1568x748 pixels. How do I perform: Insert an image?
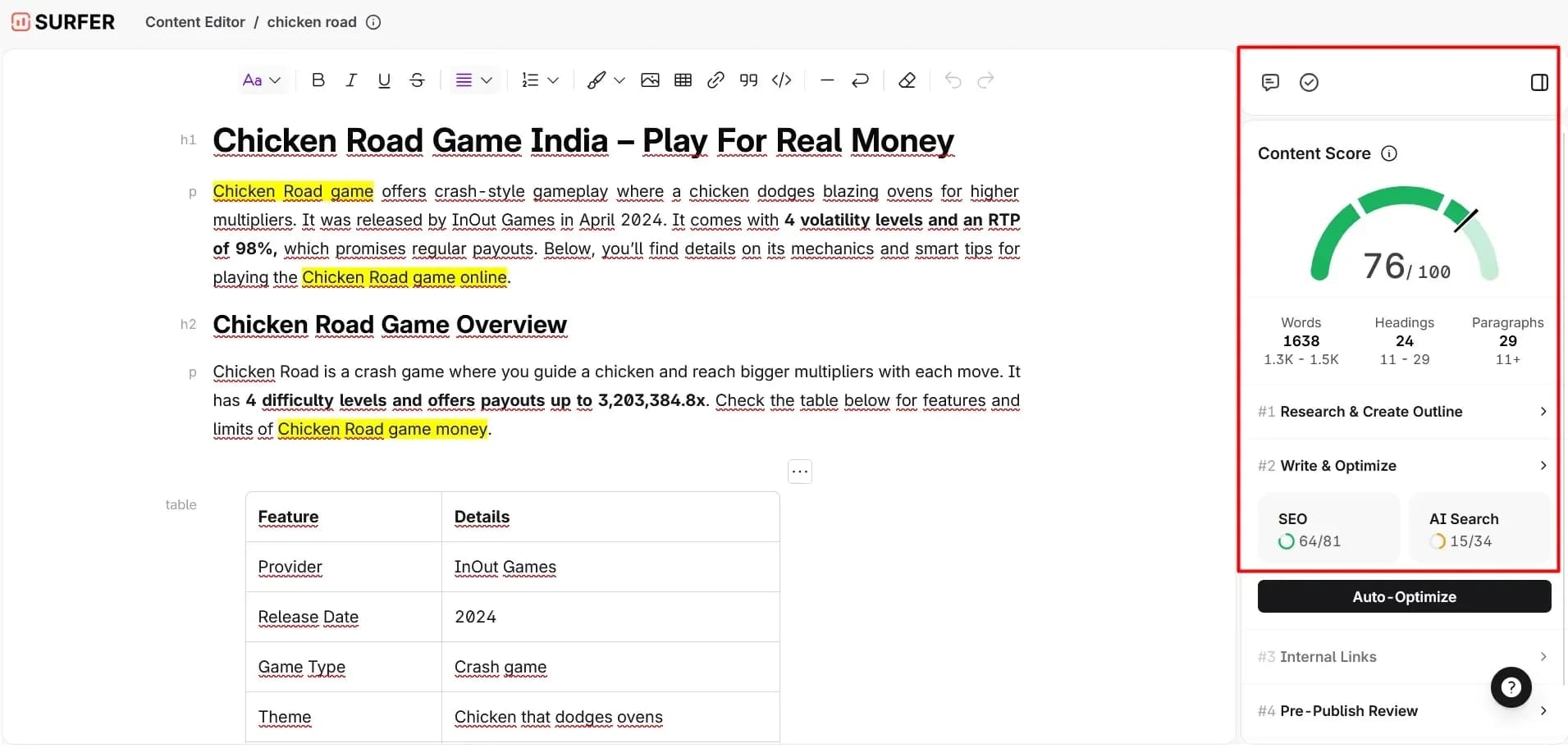pyautogui.click(x=650, y=80)
